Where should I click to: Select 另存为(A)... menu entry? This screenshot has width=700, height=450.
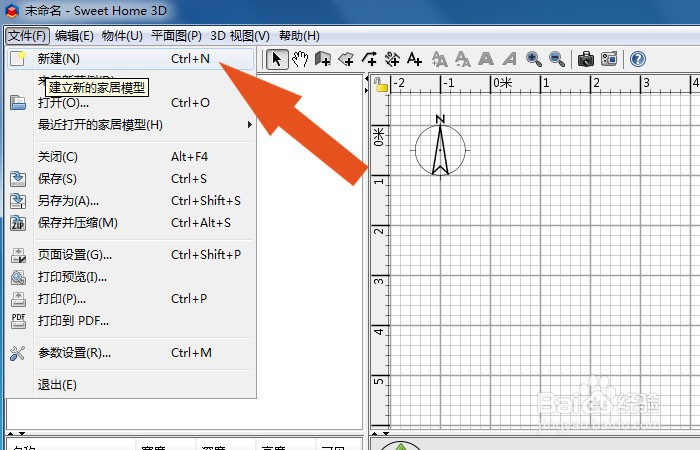[130, 201]
